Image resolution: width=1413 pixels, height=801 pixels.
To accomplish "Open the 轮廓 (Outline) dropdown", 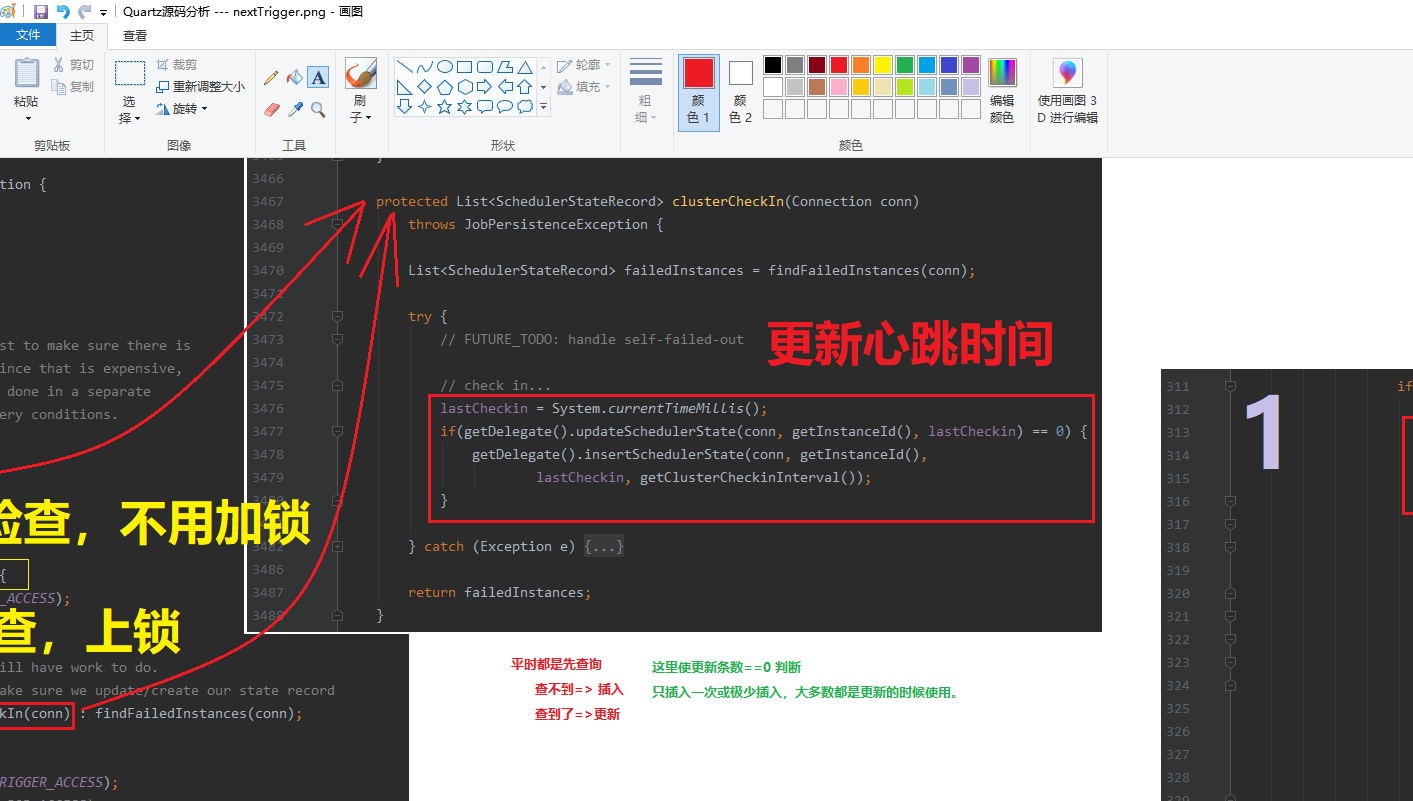I will (x=584, y=65).
